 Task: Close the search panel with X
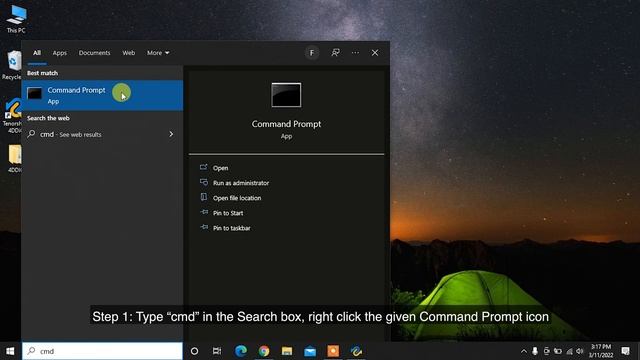point(375,53)
